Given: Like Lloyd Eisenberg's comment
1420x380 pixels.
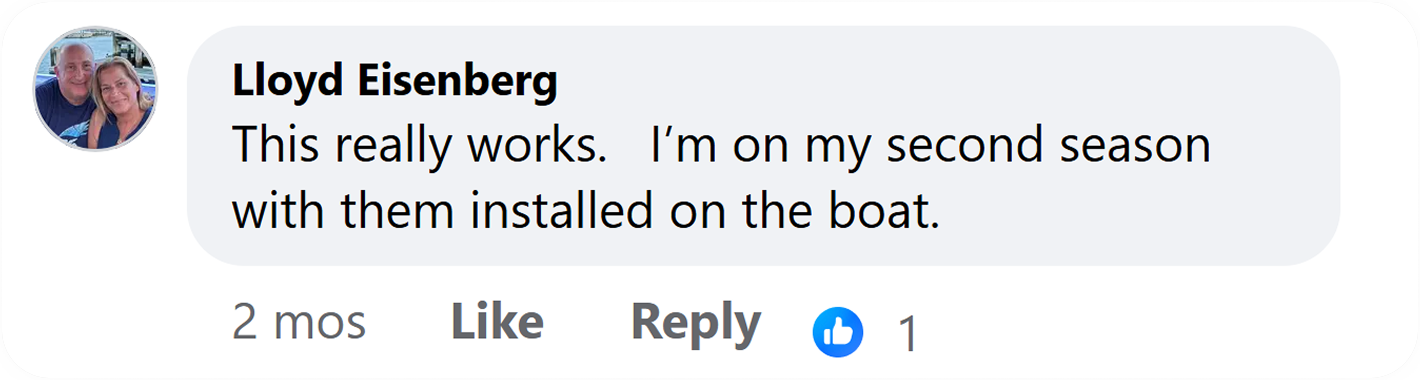Looking at the screenshot, I should point(497,323).
